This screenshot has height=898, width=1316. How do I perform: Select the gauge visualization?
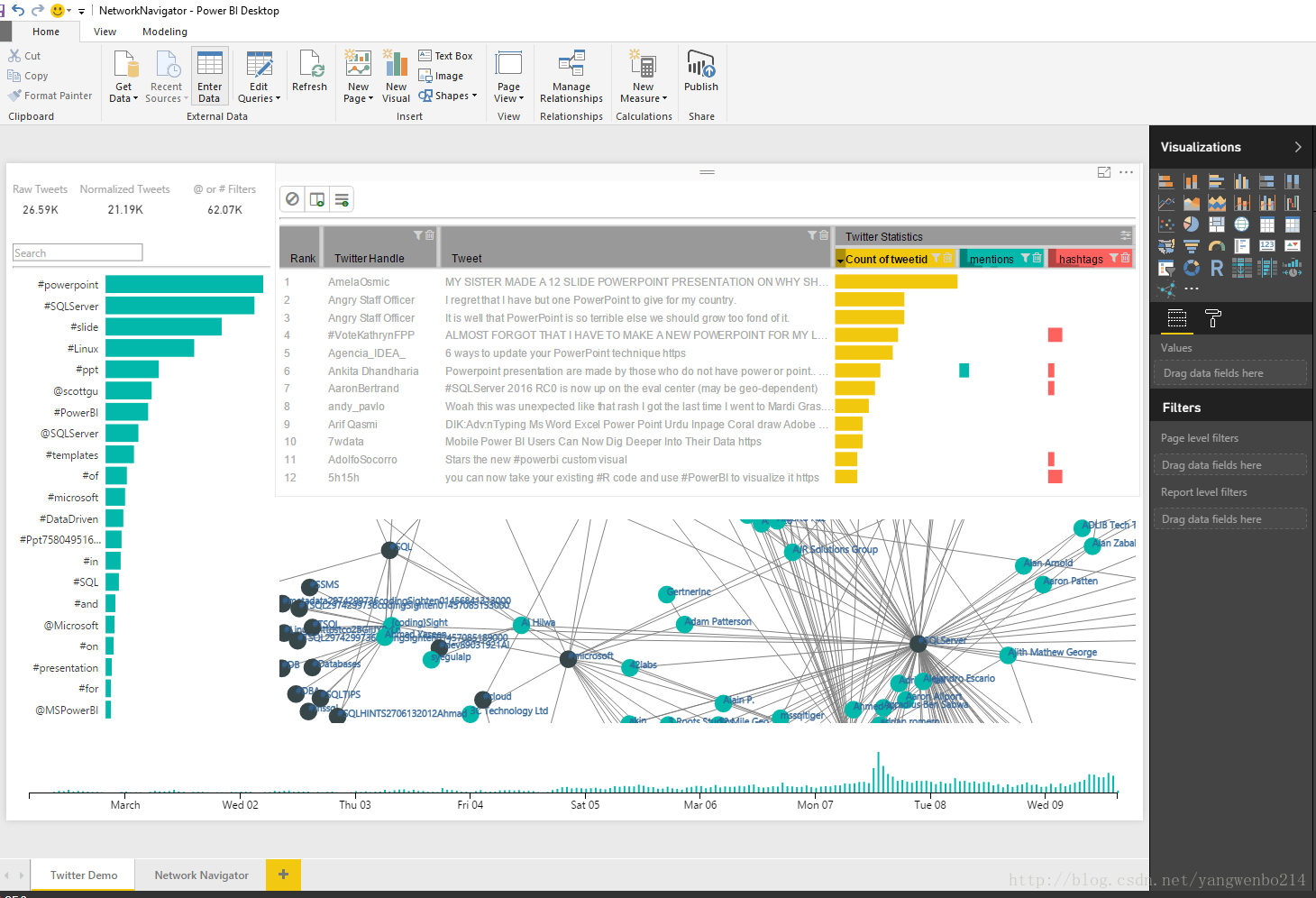(x=1217, y=246)
